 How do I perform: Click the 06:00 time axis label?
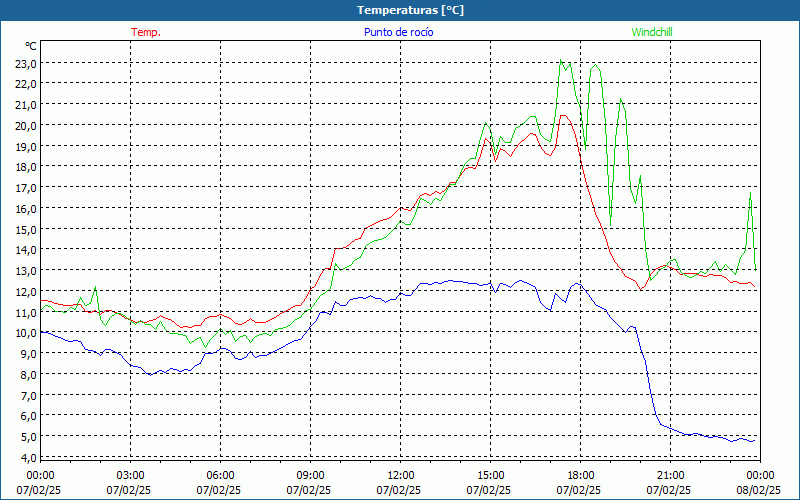coord(220,476)
